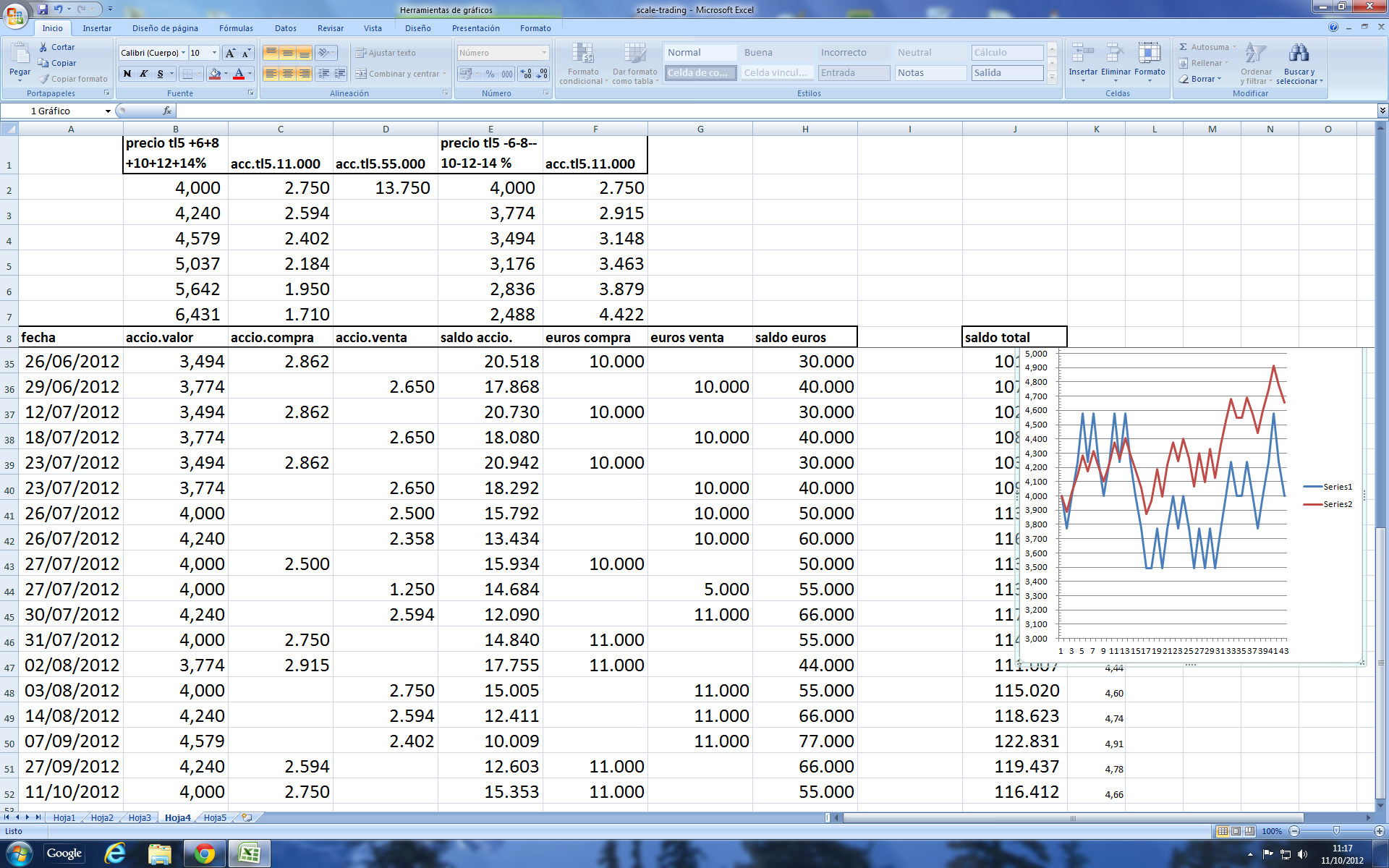Select the Buena cell style
This screenshot has height=868, width=1389.
758,53
